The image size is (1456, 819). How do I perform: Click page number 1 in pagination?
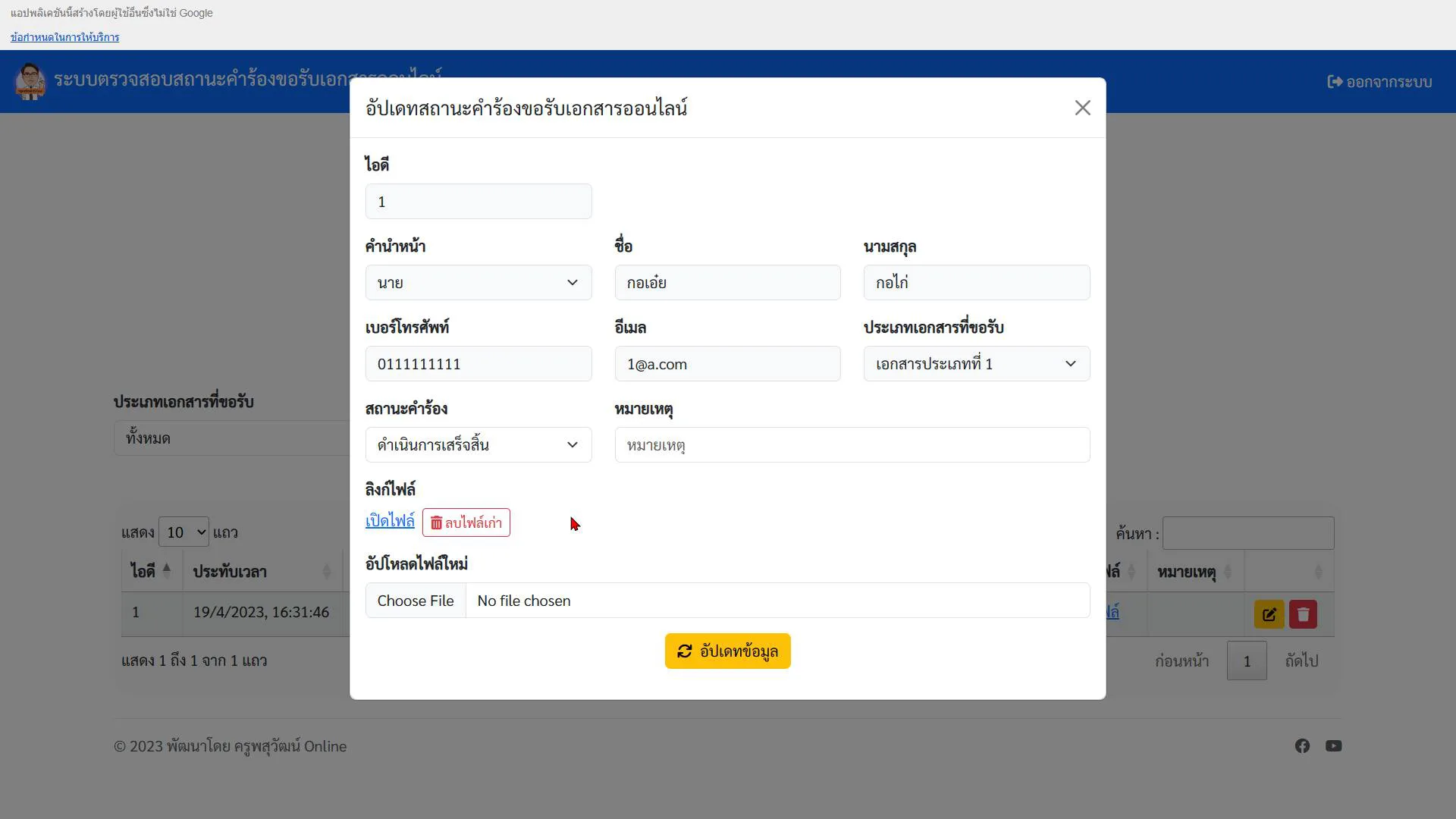(1247, 661)
